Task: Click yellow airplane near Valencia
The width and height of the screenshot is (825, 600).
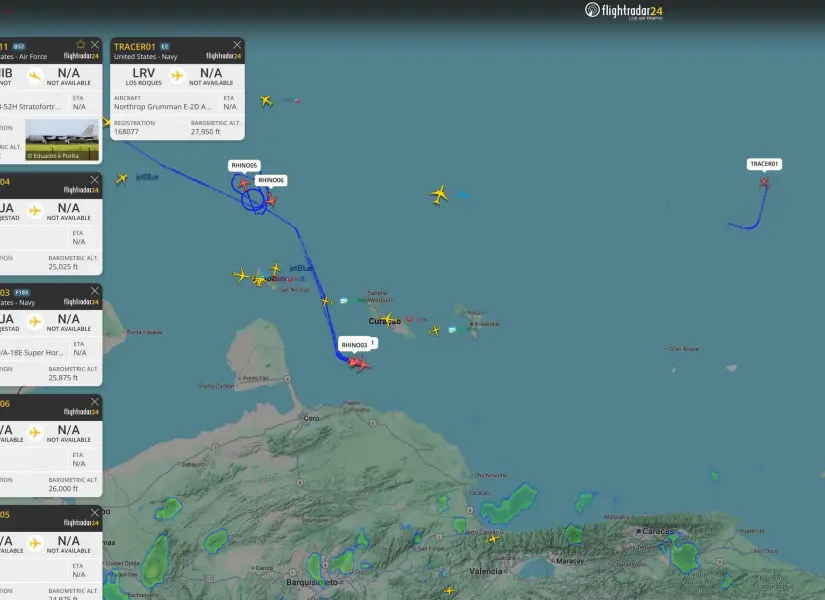Action: (493, 538)
